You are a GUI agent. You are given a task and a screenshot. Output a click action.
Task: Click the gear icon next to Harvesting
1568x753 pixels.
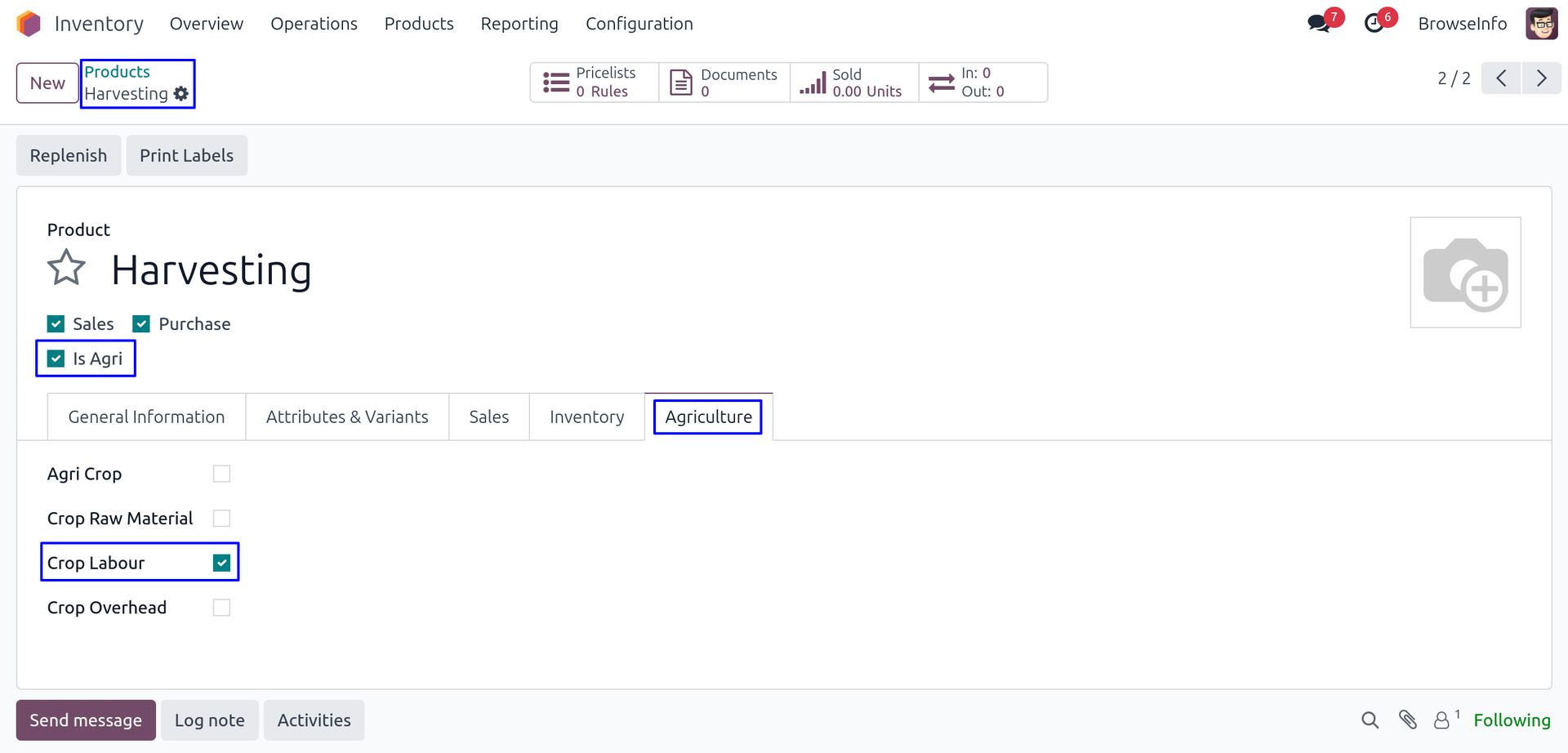(181, 94)
